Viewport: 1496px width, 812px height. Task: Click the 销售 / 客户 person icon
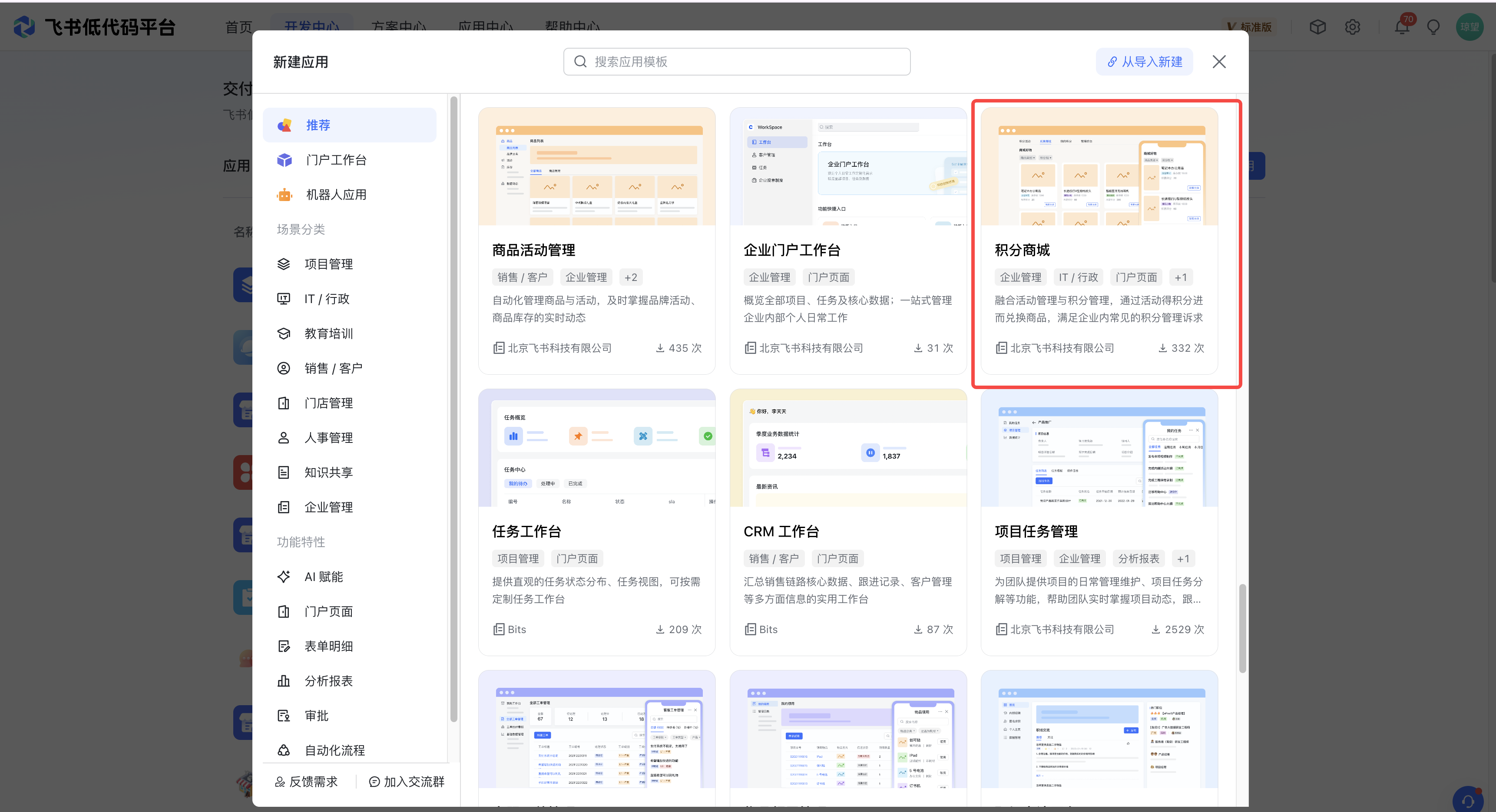tap(283, 369)
